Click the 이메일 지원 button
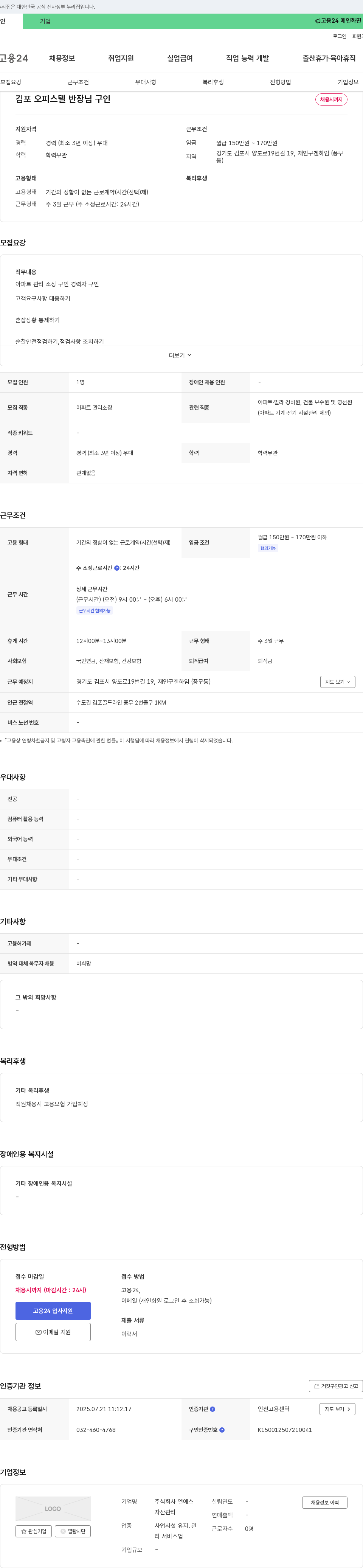This screenshot has height=1568, width=363. (x=53, y=1332)
